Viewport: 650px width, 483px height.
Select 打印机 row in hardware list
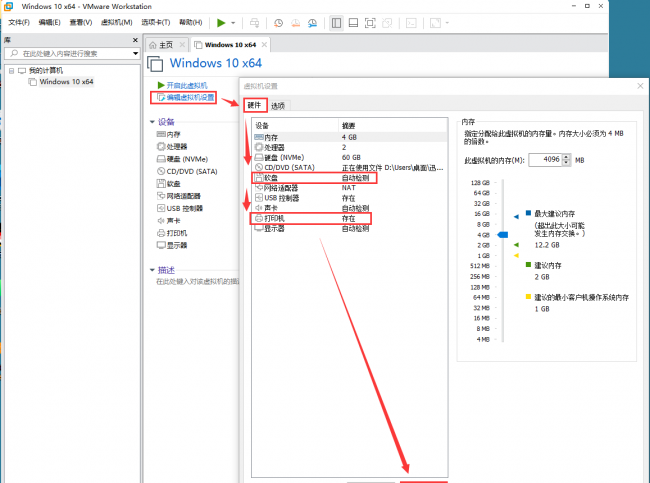coord(350,218)
